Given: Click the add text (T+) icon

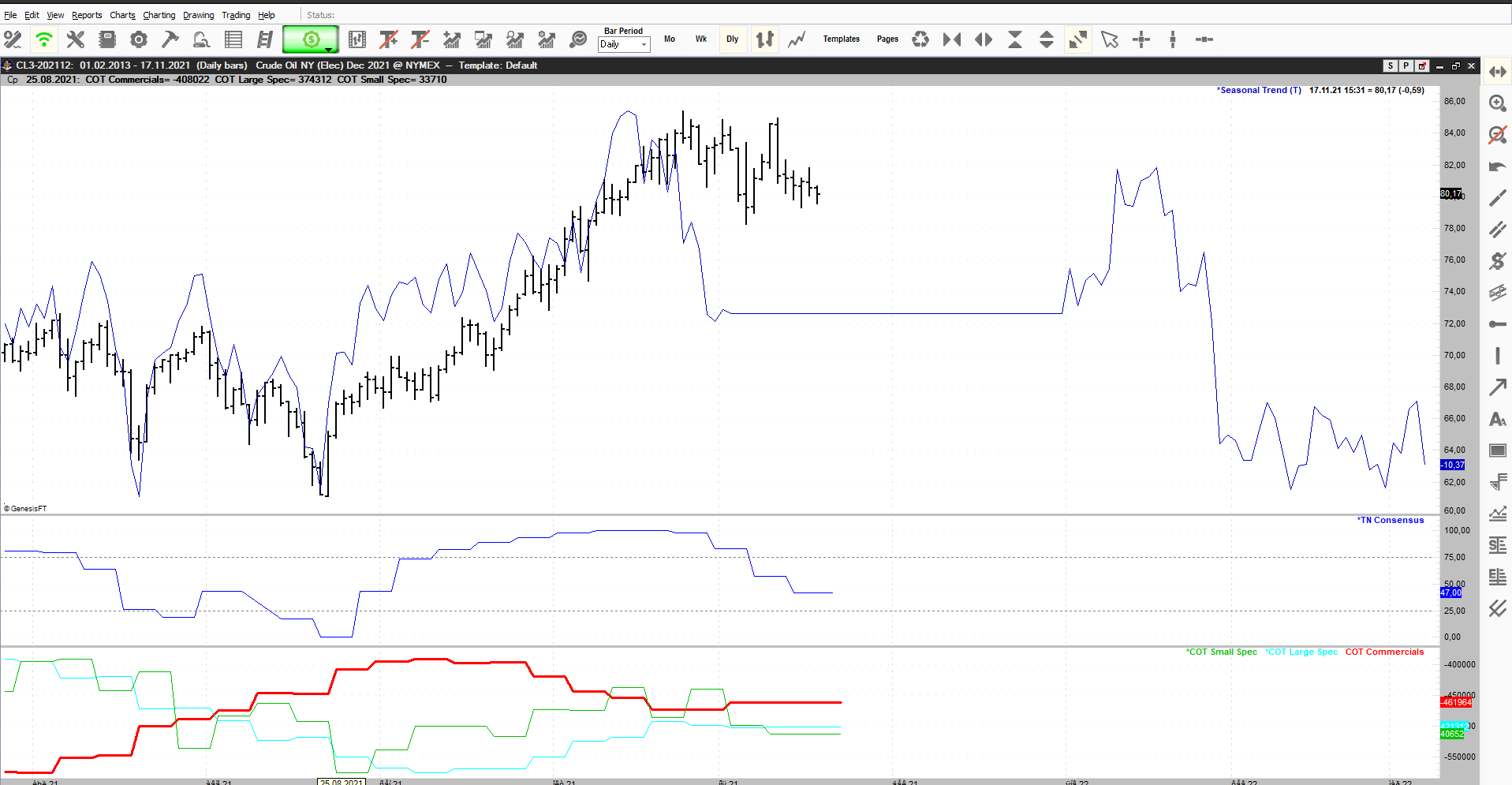Looking at the screenshot, I should (x=389, y=39).
